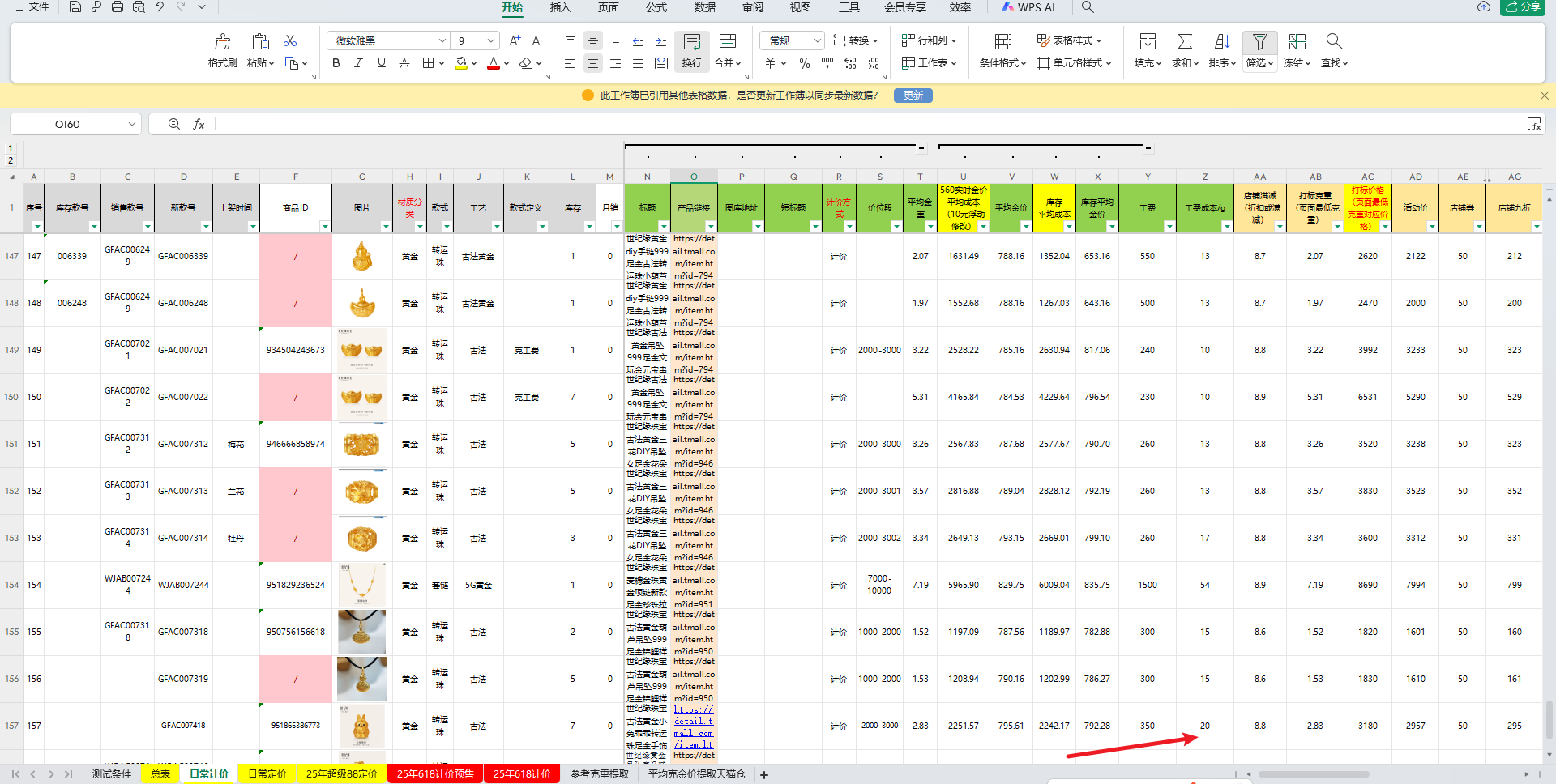Click the increase font size icon
This screenshot has height=784, width=1556.
[515, 40]
